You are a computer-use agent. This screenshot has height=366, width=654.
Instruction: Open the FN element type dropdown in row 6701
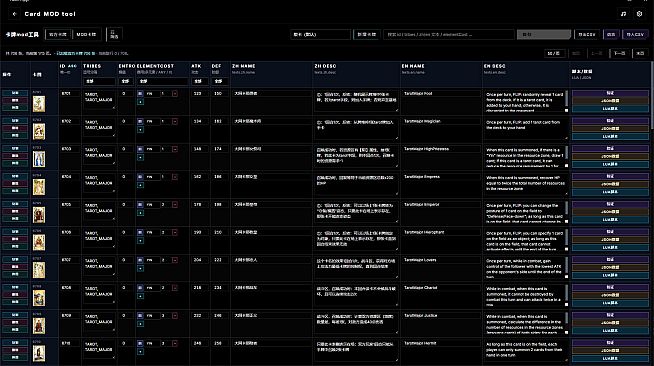tap(152, 94)
